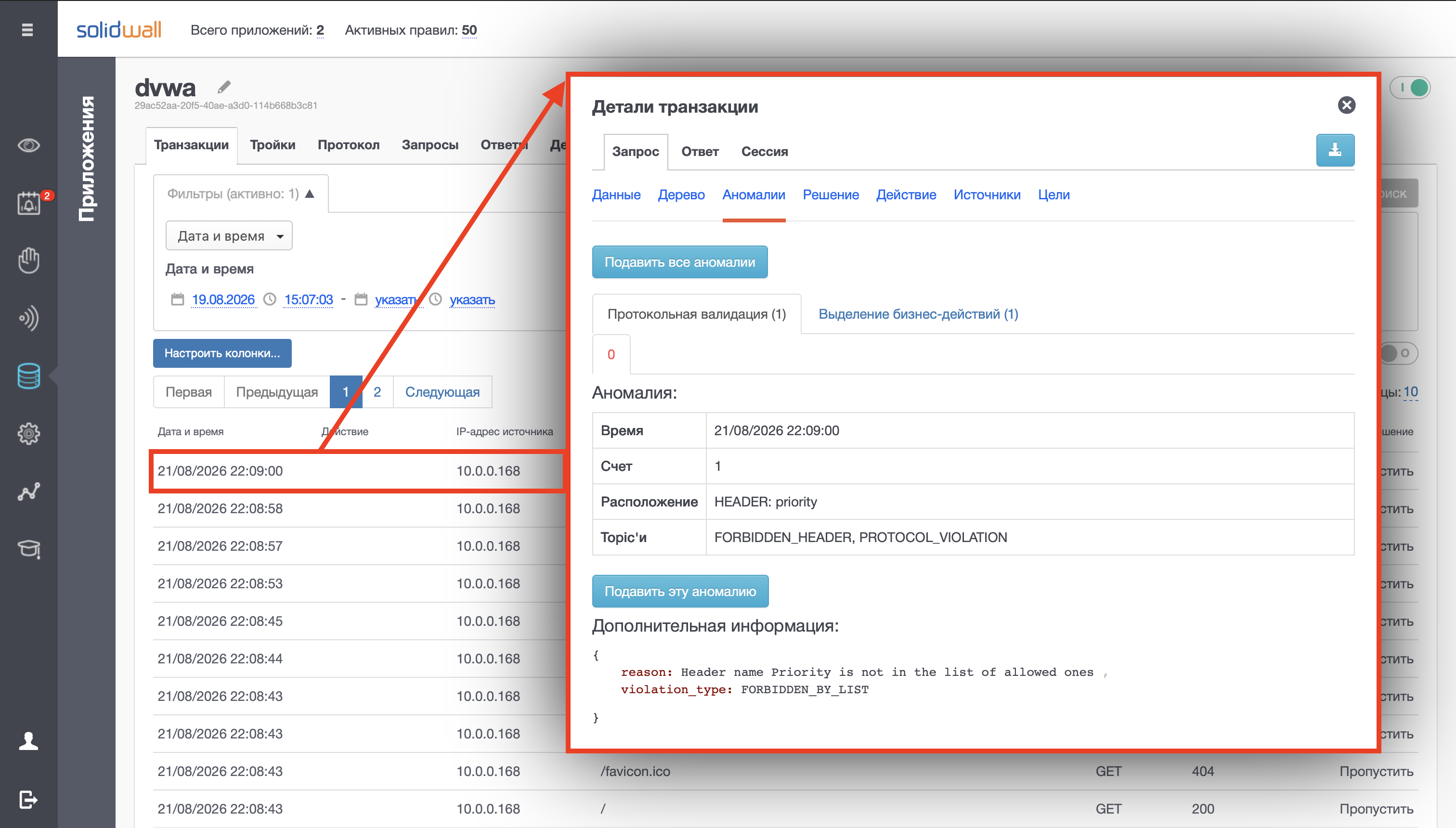
Task: Open the Источники sub-tab
Action: (987, 195)
